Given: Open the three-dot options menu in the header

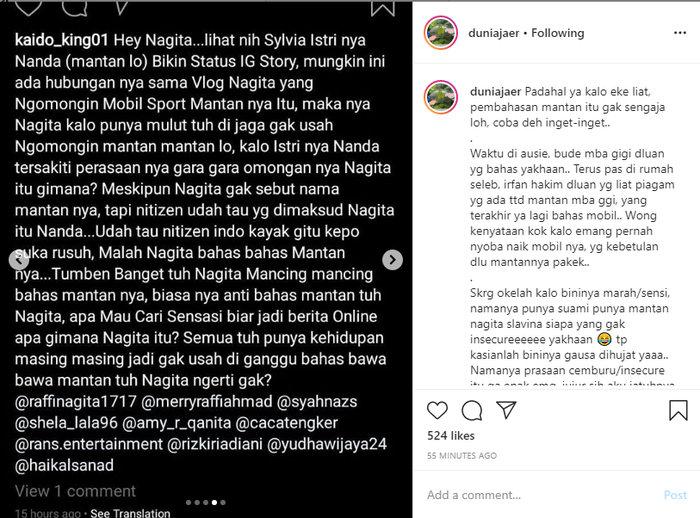Looking at the screenshot, I should pyautogui.click(x=680, y=33).
